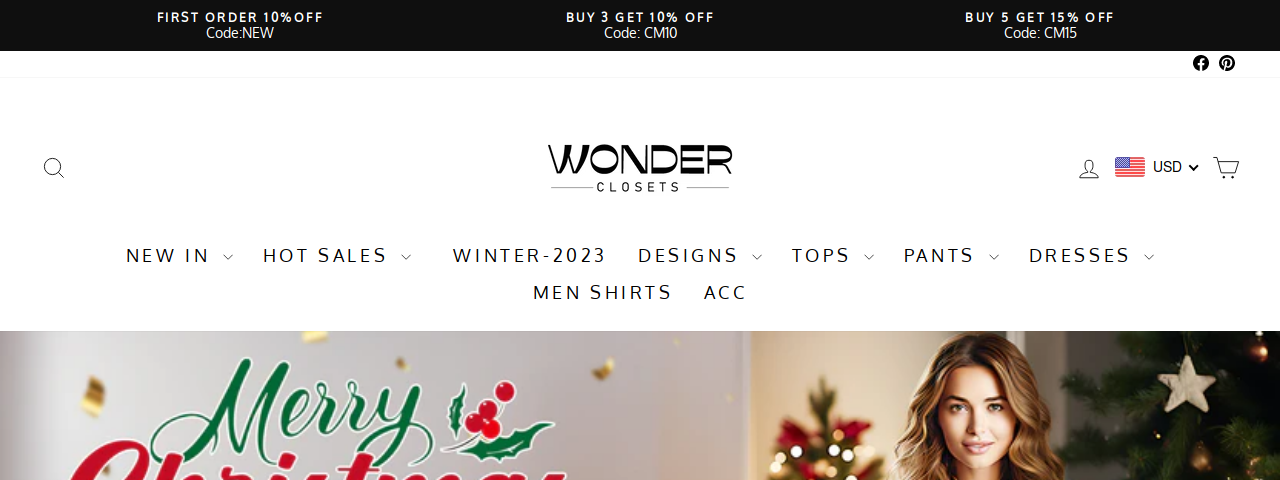This screenshot has height=480, width=1280.
Task: Click the First Order 10% OFF announcement
Action: pyautogui.click(x=240, y=25)
